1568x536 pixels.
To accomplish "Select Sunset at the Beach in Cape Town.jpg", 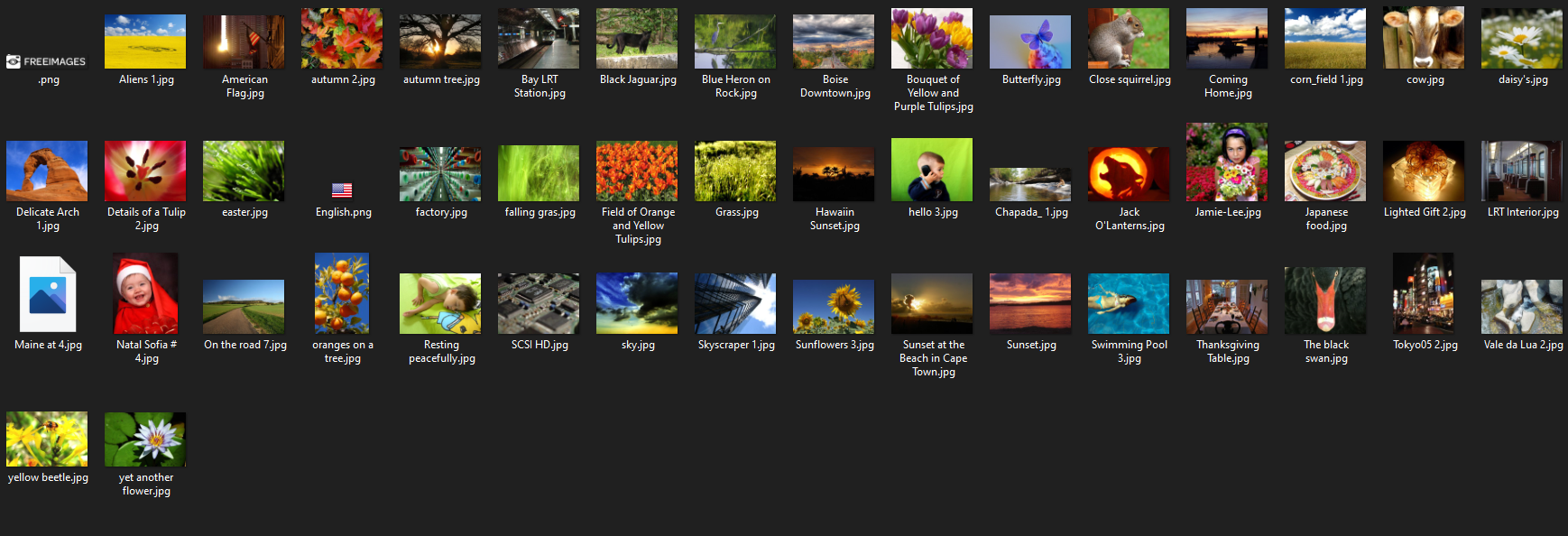I will [932, 304].
